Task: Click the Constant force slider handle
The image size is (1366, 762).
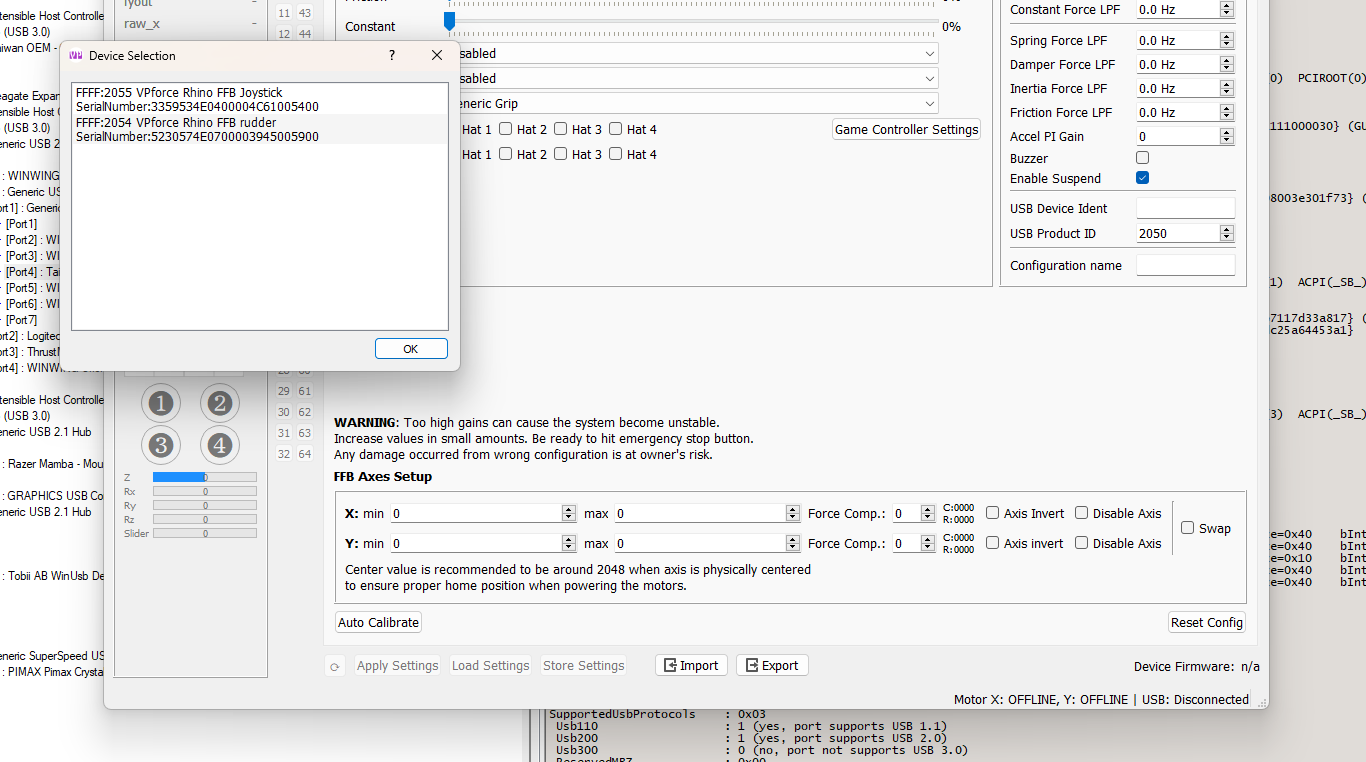Action: coord(449,21)
